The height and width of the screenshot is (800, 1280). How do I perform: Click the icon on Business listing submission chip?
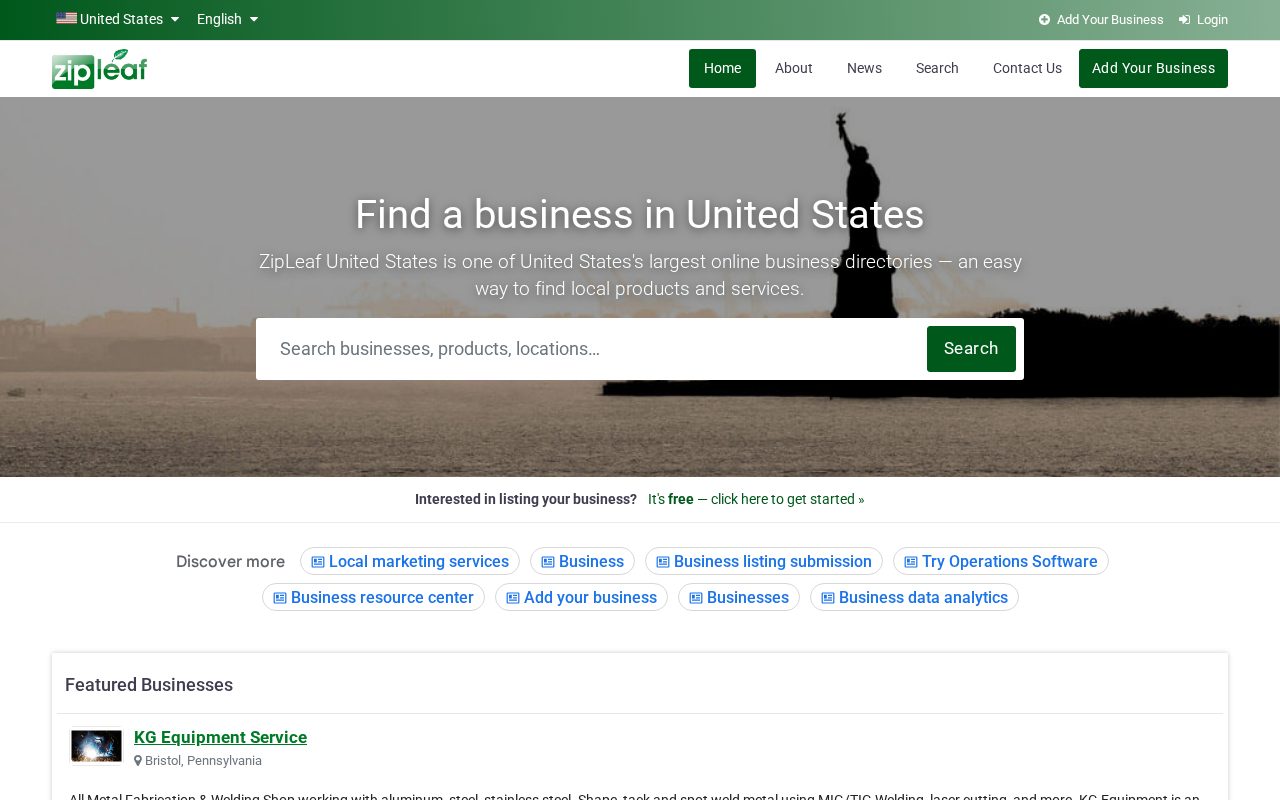click(x=663, y=562)
